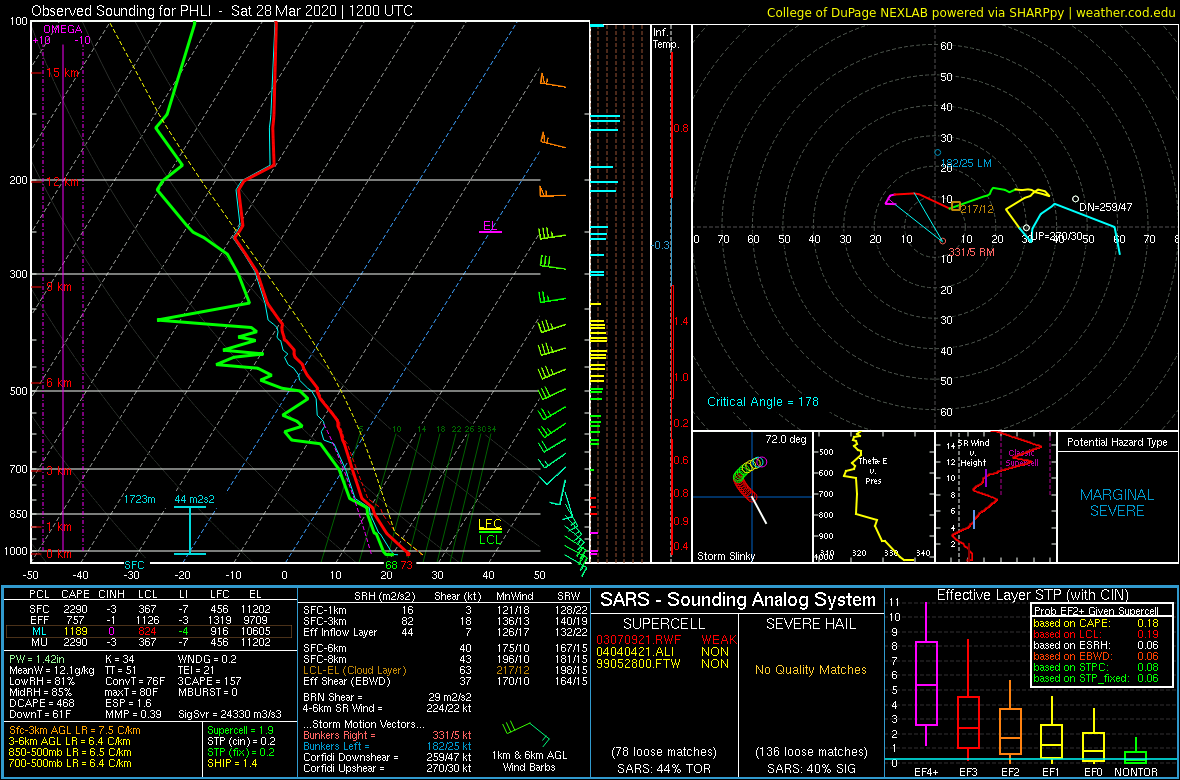The image size is (1180, 780).
Task: Click the PW = 1.42in value
Action: [38, 658]
